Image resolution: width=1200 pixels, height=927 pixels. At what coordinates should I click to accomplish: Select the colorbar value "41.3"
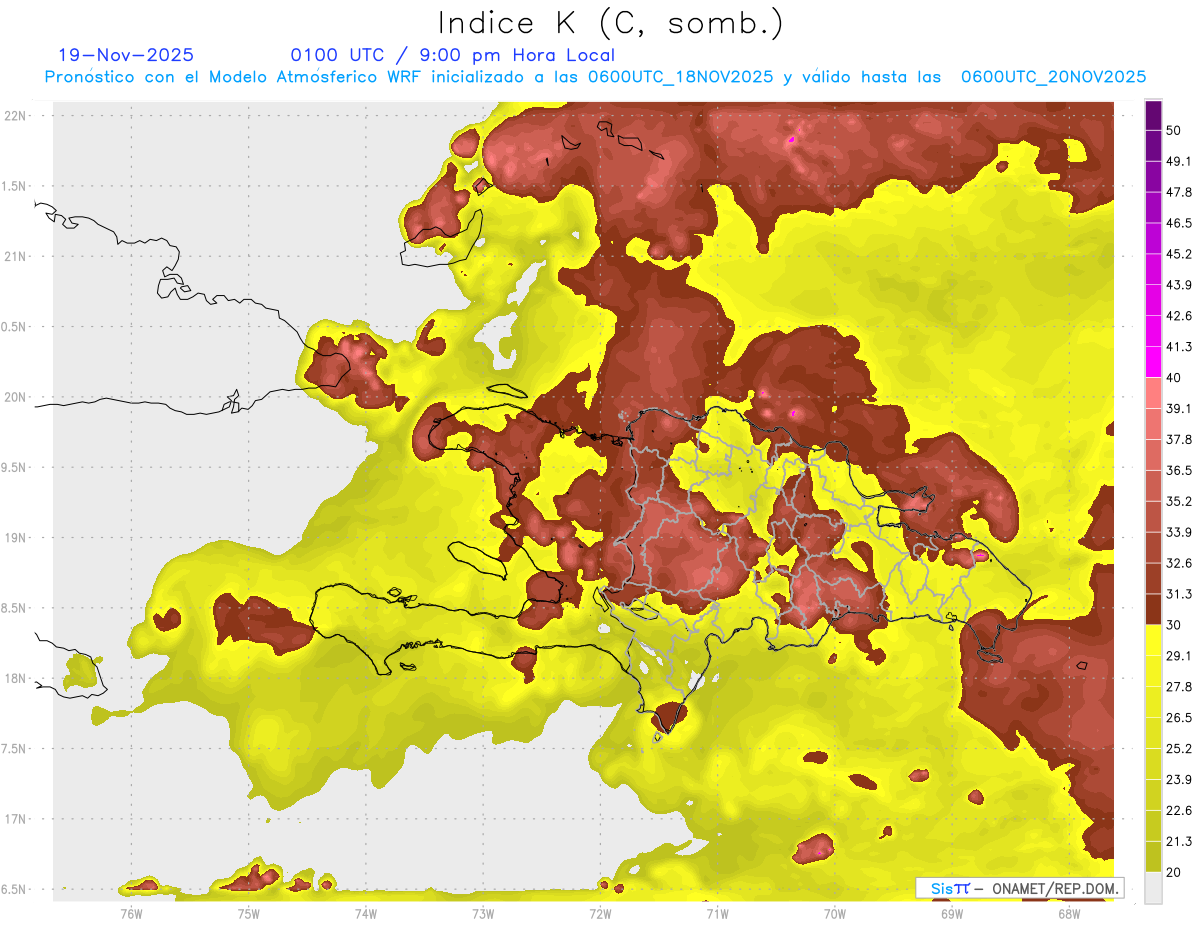tap(1179, 347)
